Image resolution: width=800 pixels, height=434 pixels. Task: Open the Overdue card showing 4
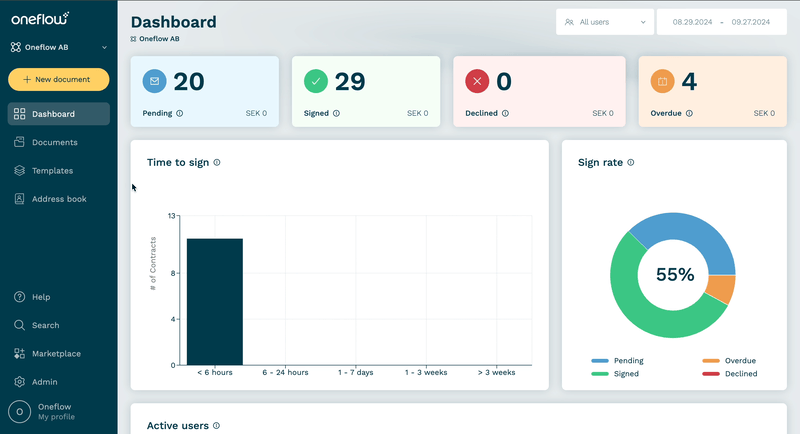tap(713, 91)
